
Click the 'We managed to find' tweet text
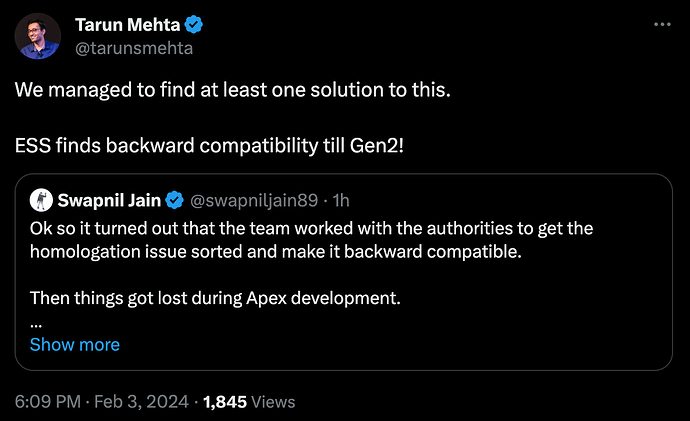click(x=233, y=90)
